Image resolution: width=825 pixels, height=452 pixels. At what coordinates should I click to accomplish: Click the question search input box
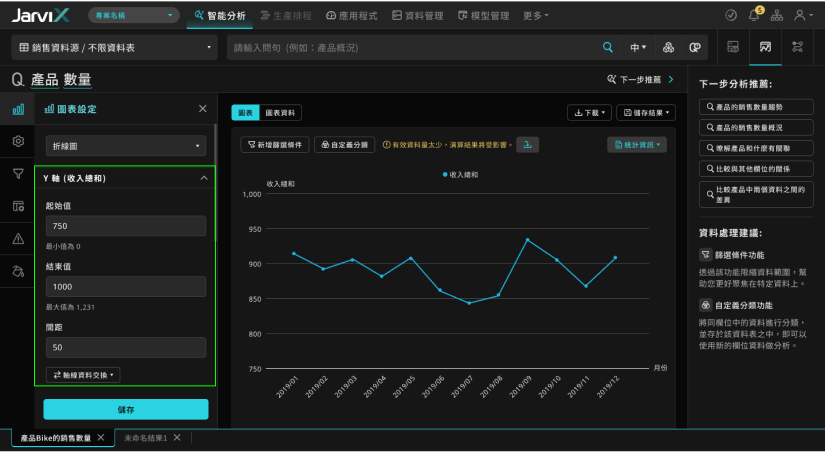tap(415, 47)
